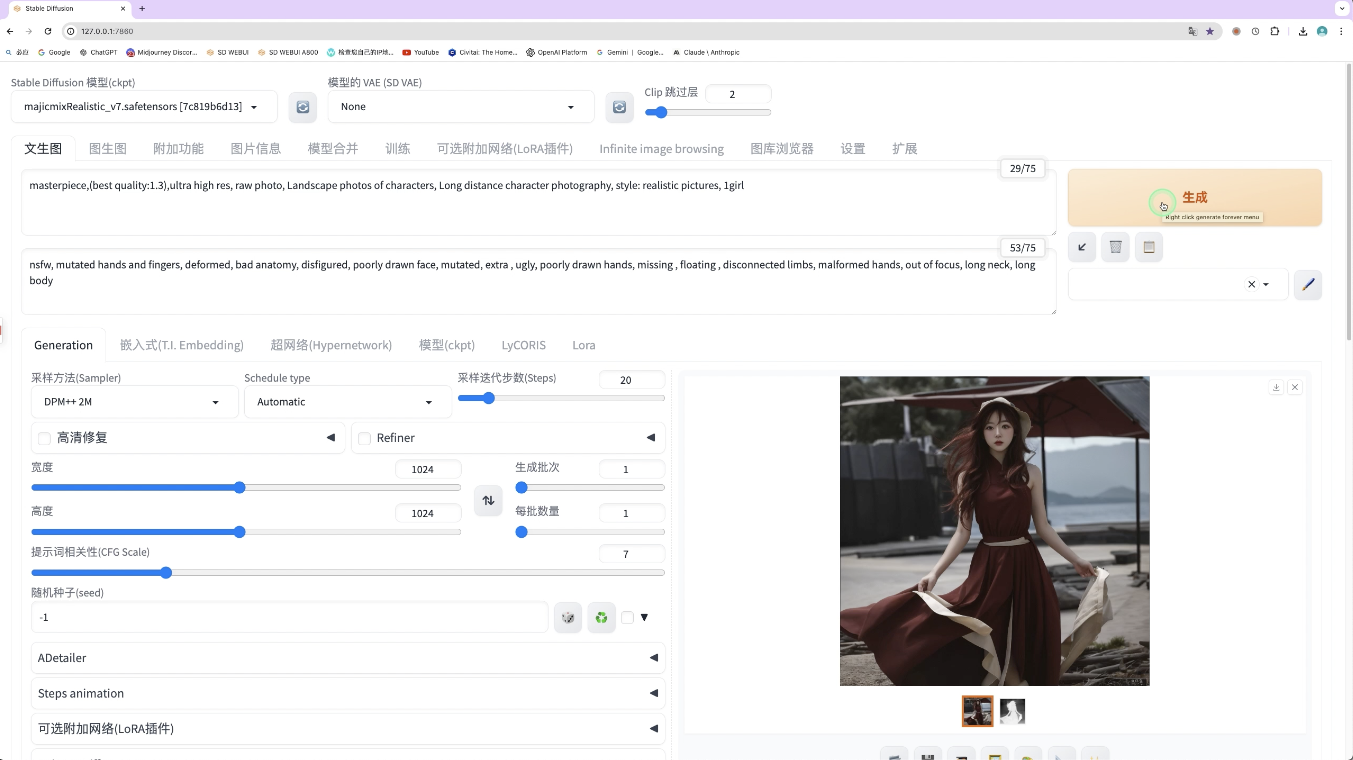Open the browser translate icon
The image size is (1353, 760).
click(1192, 31)
